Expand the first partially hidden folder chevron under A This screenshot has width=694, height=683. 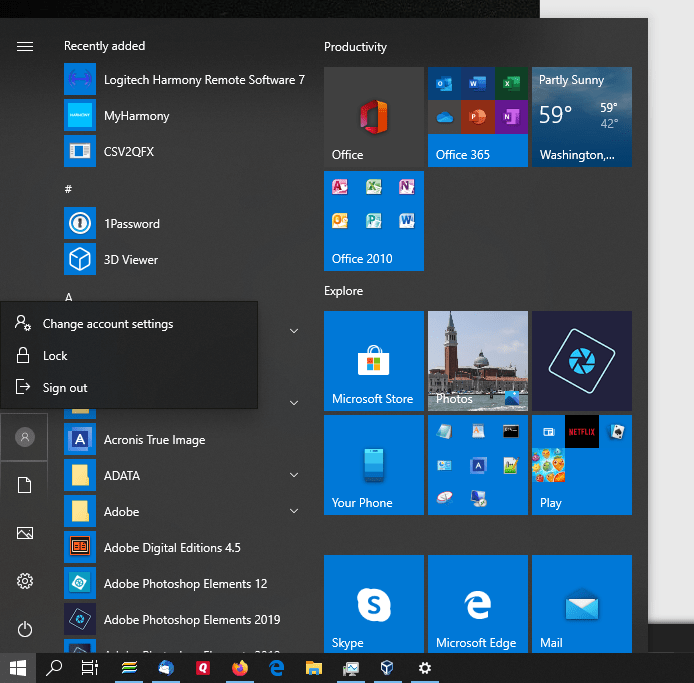pyautogui.click(x=293, y=331)
